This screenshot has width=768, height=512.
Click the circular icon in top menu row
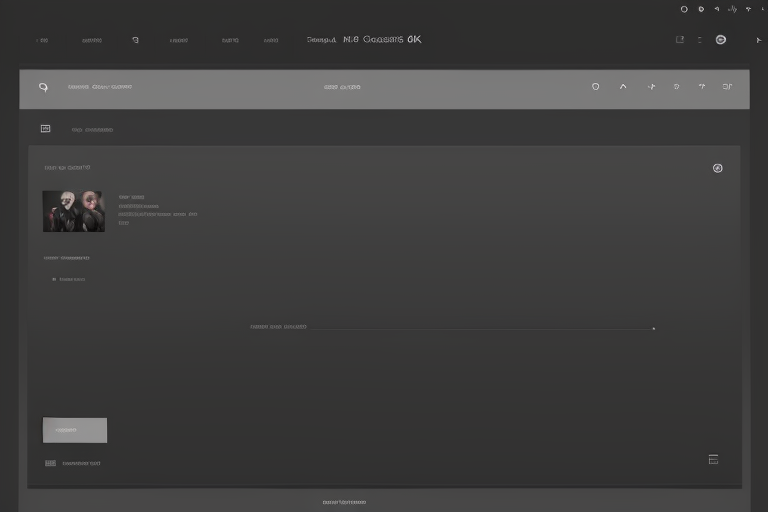tap(135, 41)
